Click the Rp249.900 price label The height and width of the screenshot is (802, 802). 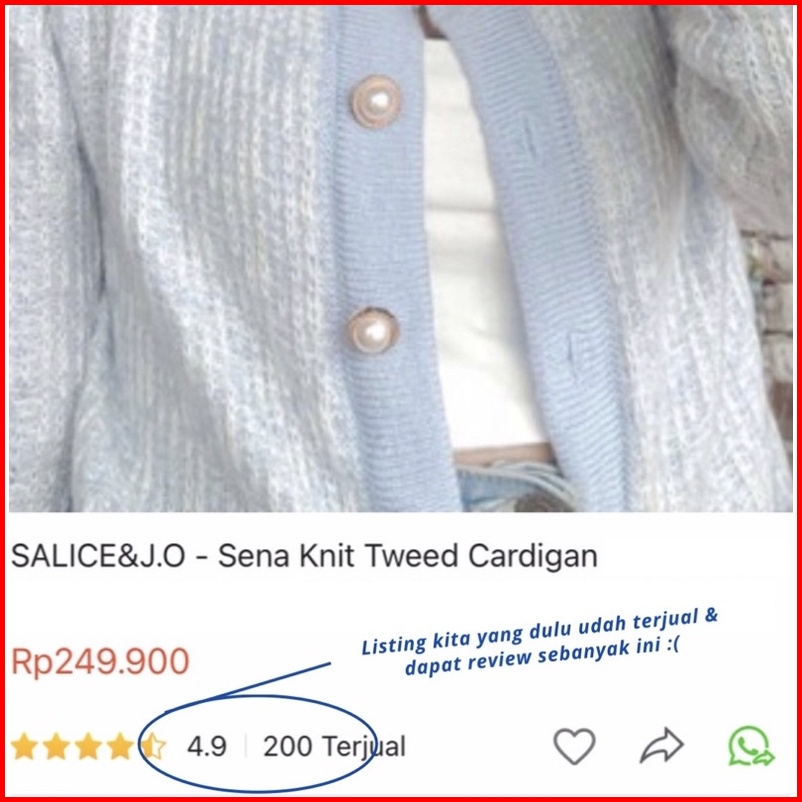coord(100,661)
